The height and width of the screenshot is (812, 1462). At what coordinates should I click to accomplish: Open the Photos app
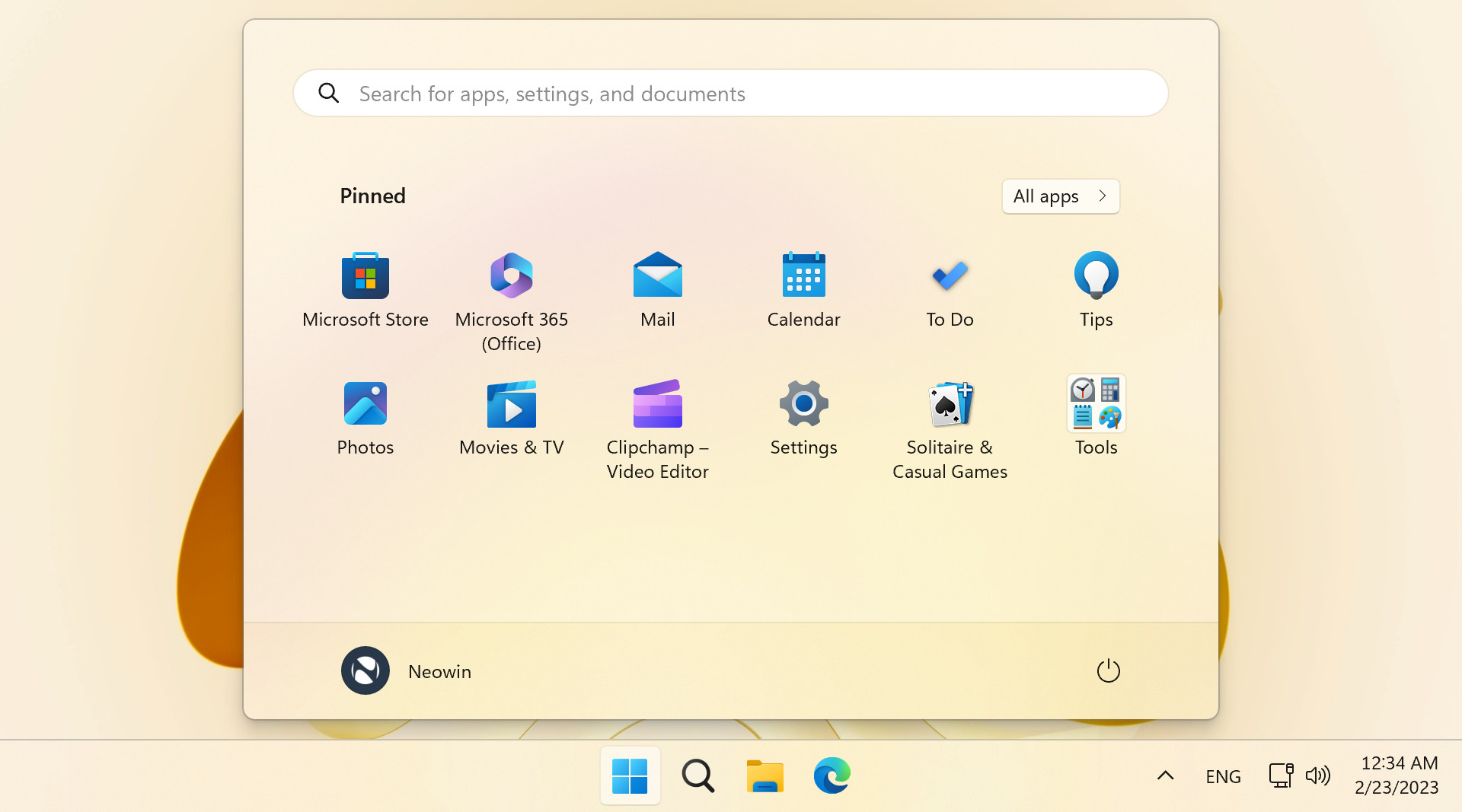coord(365,419)
